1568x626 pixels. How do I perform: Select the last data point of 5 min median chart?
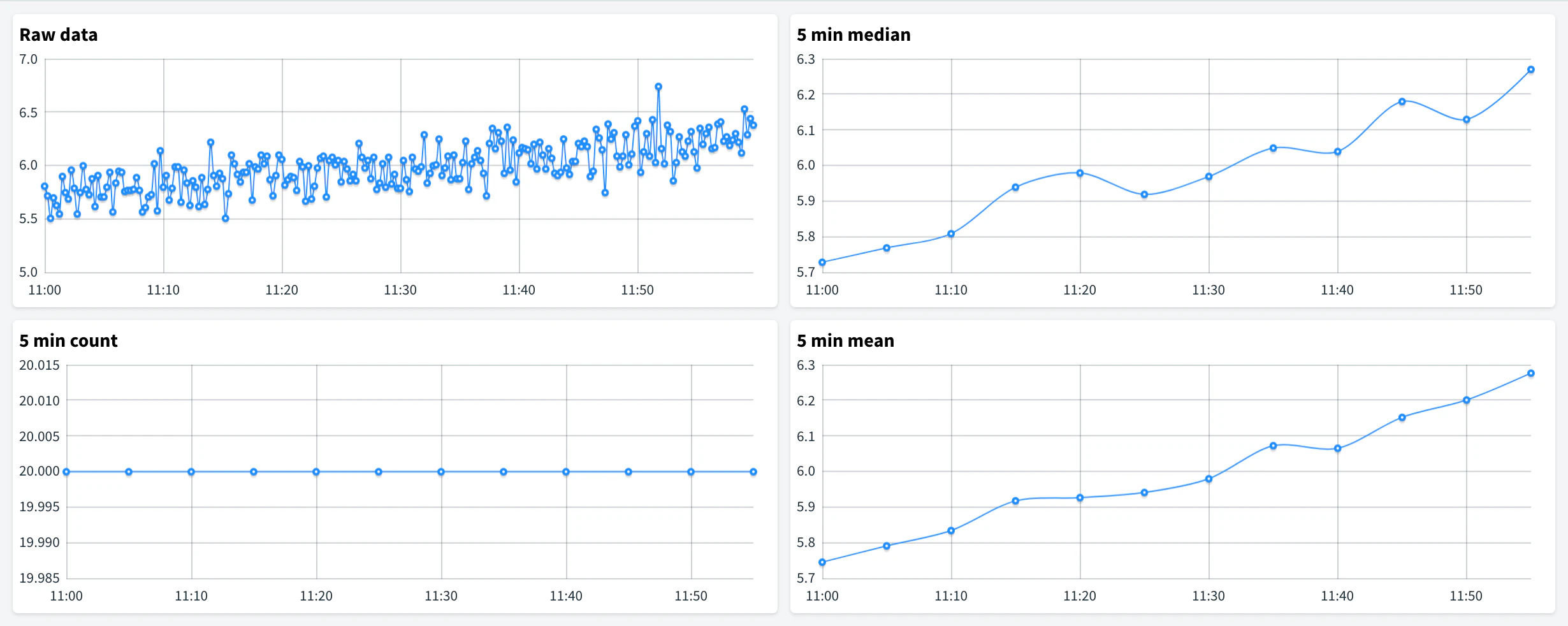coord(1531,69)
